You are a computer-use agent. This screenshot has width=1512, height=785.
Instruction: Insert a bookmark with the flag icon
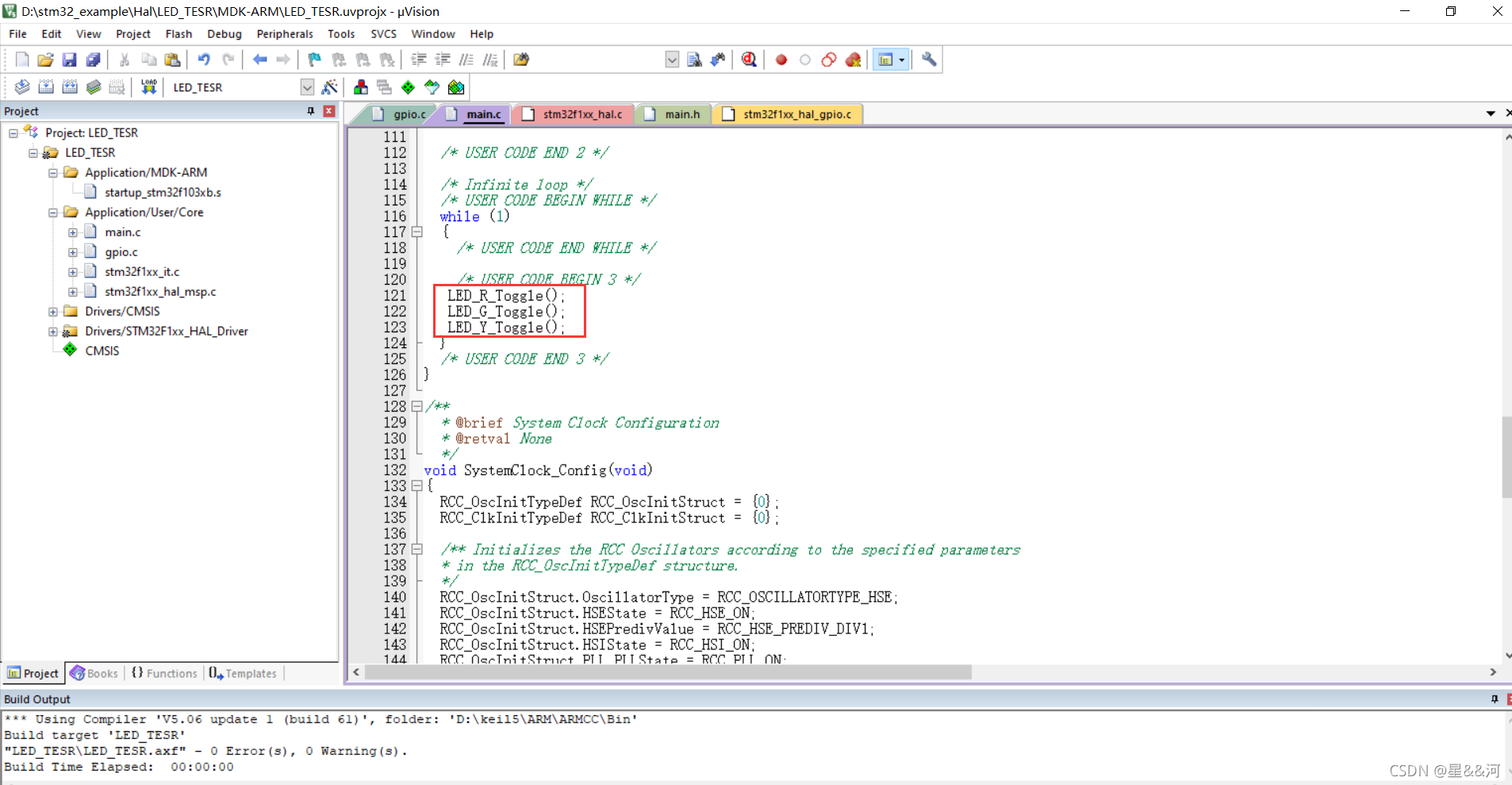315,59
